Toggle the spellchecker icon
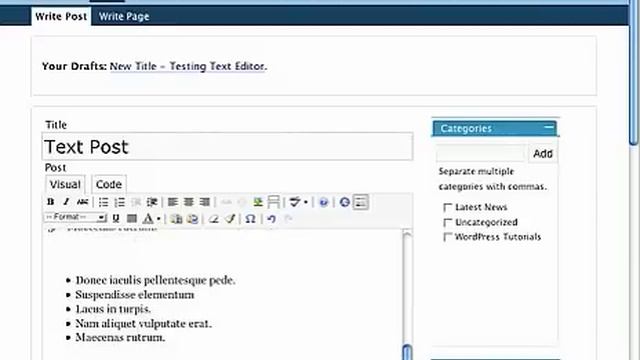 295,202
